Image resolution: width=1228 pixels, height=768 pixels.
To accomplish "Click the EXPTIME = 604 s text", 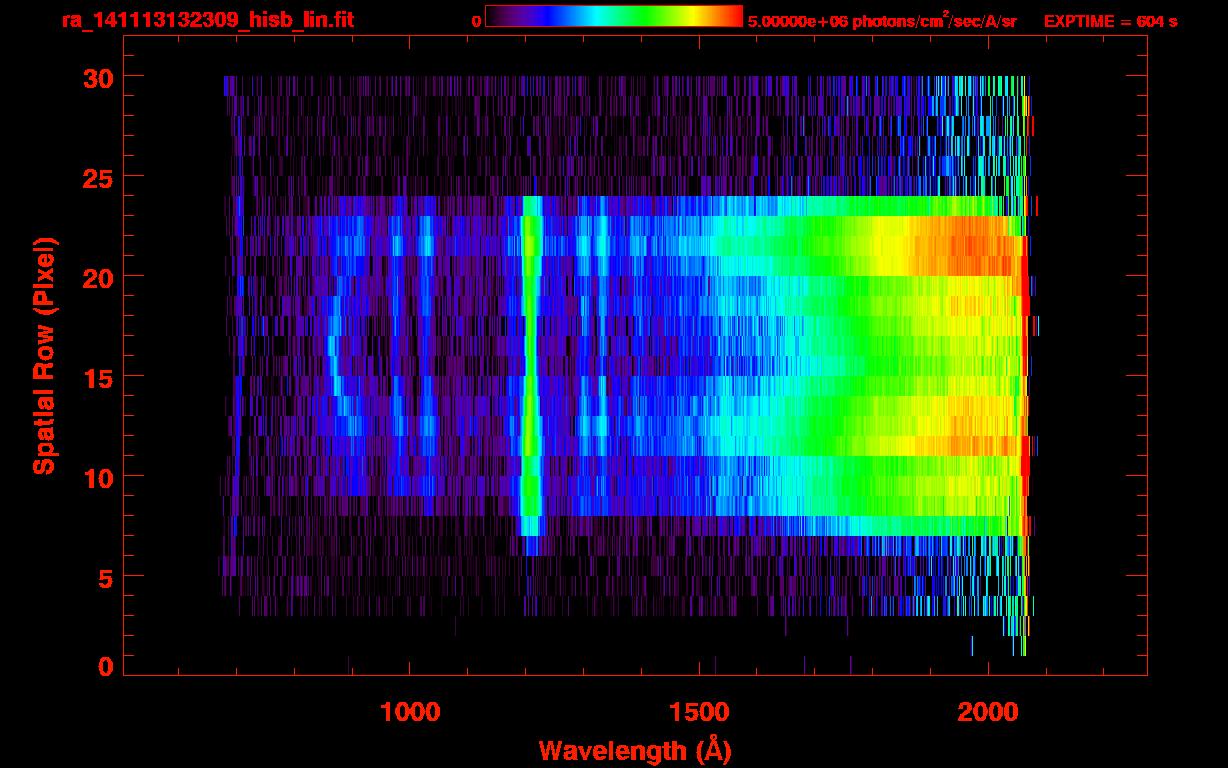I will (x=1110, y=21).
